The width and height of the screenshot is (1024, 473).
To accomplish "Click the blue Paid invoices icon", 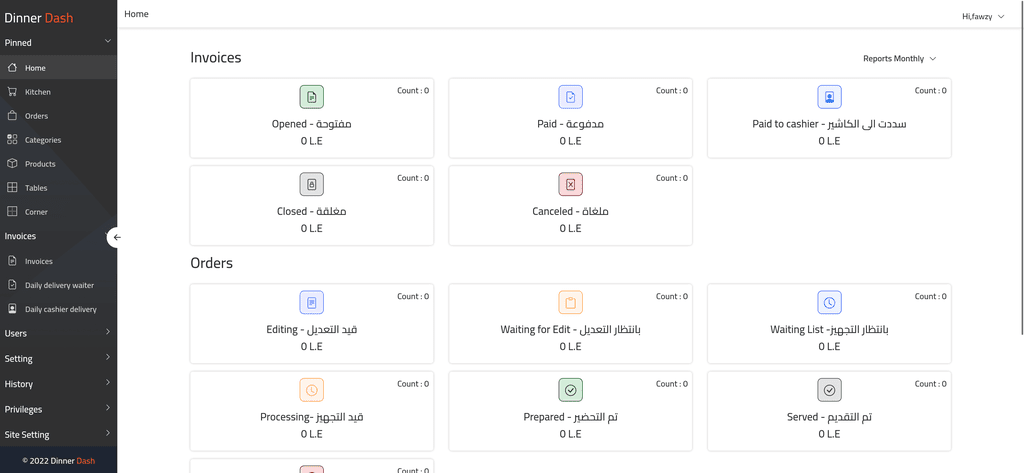I will 570,97.
